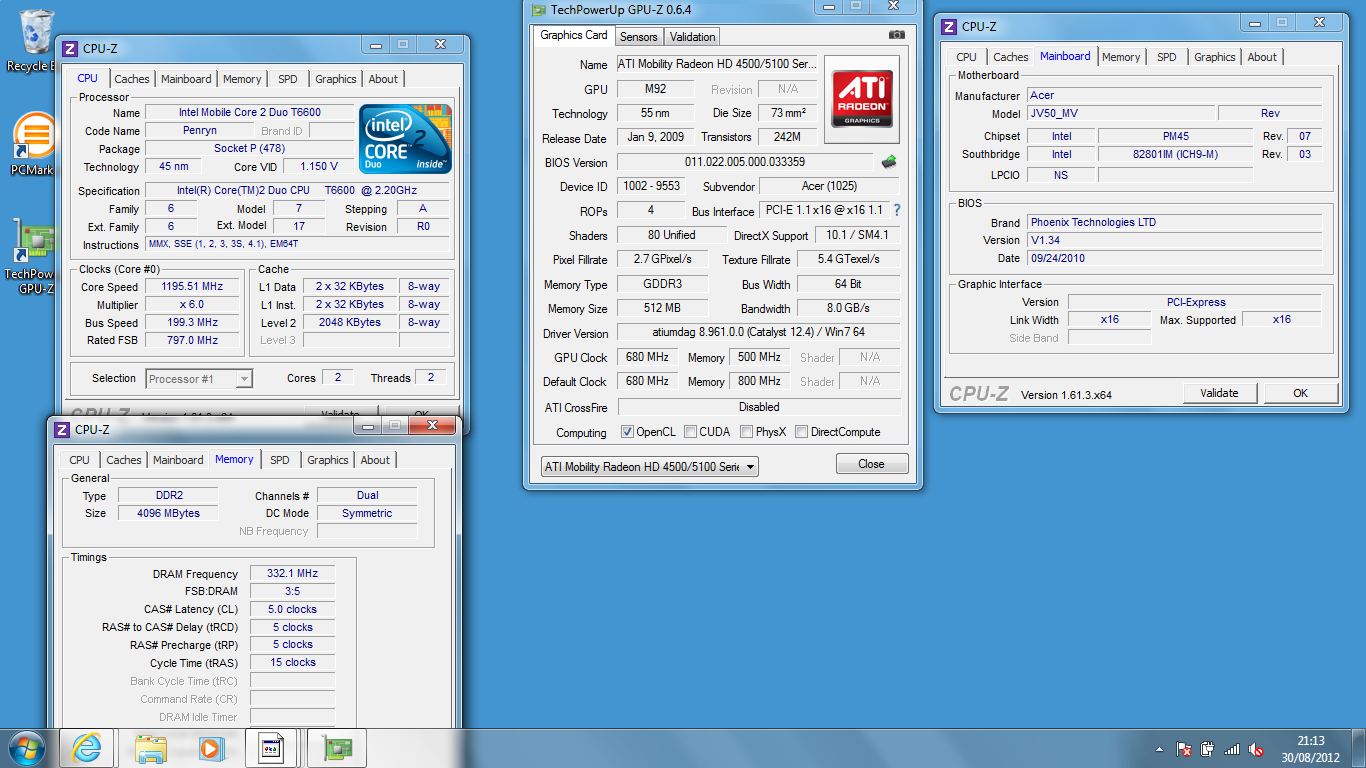Click Validate in the right CPU-Z window
This screenshot has height=768, width=1366.
point(1219,393)
